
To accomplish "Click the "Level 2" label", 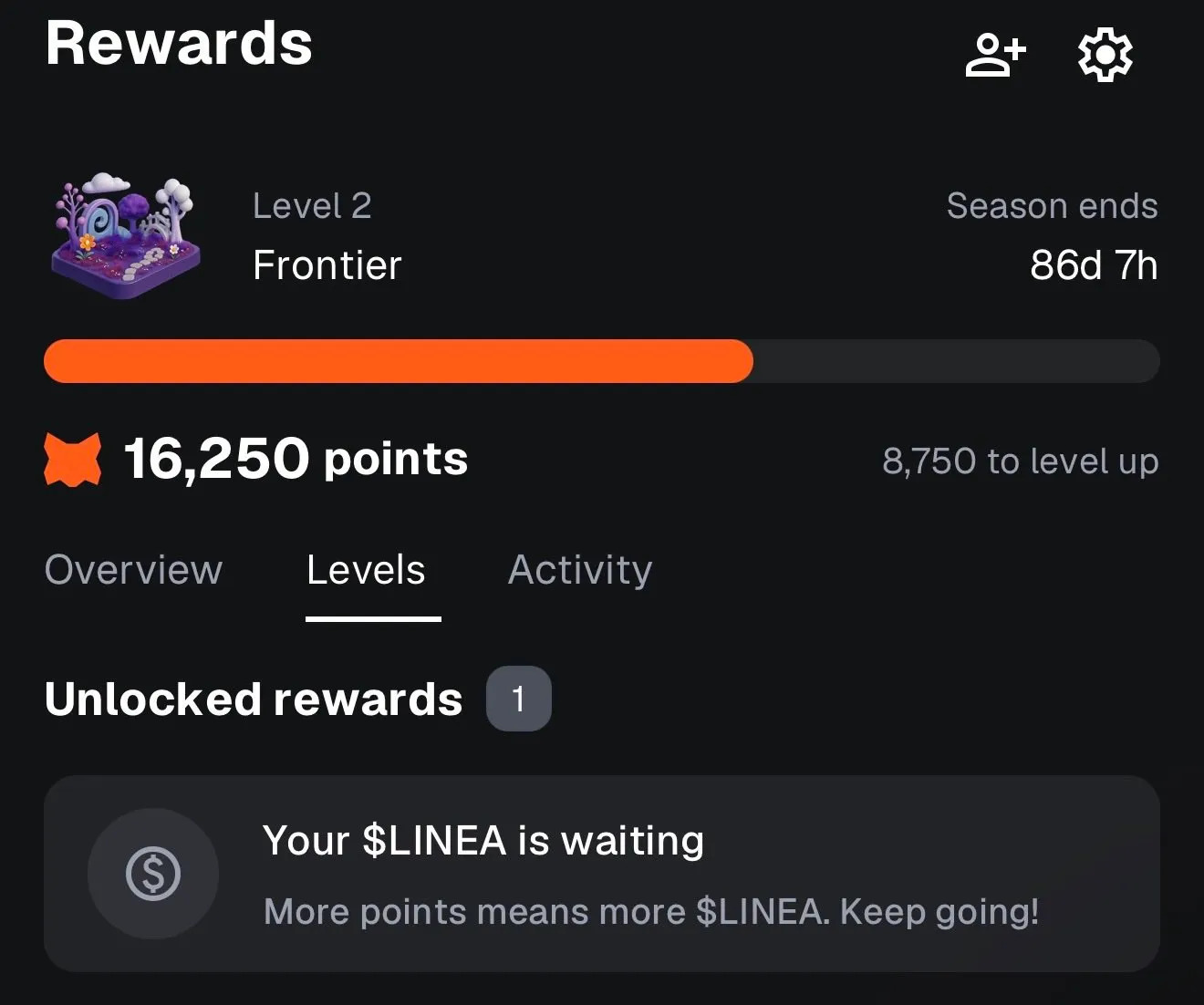I will (x=312, y=206).
